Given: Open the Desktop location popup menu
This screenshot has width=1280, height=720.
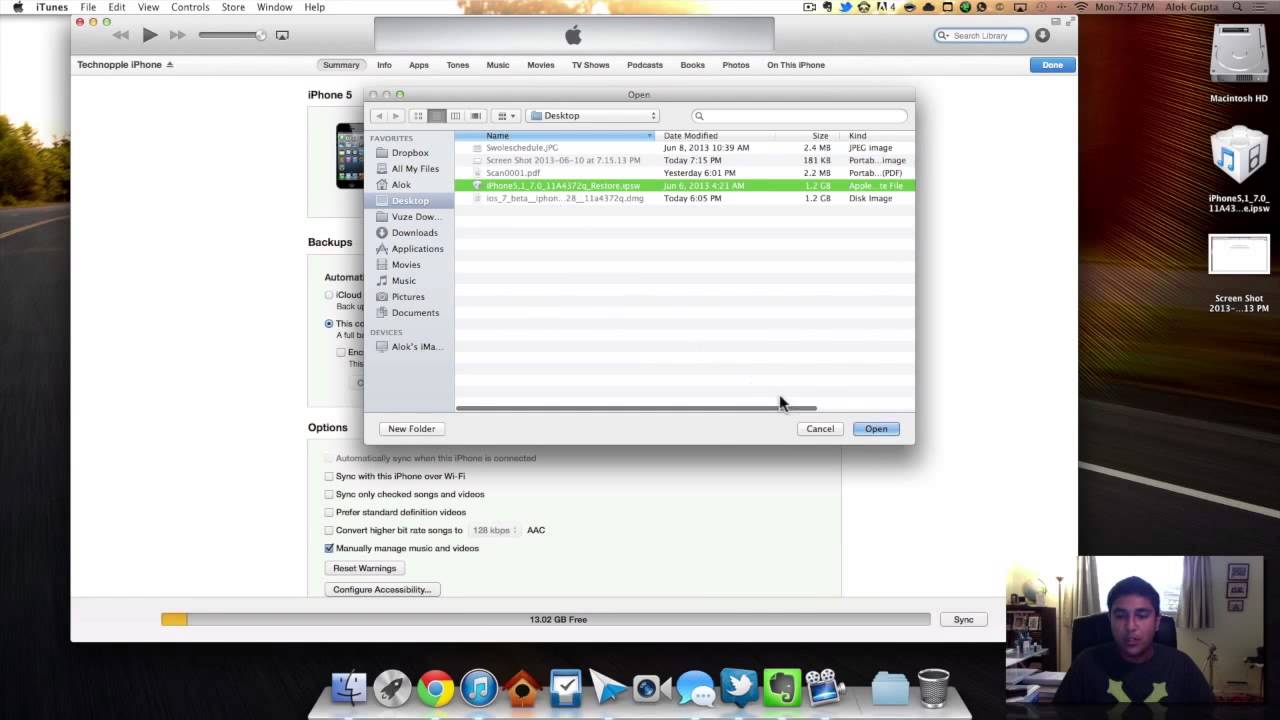Looking at the screenshot, I should tap(593, 116).
